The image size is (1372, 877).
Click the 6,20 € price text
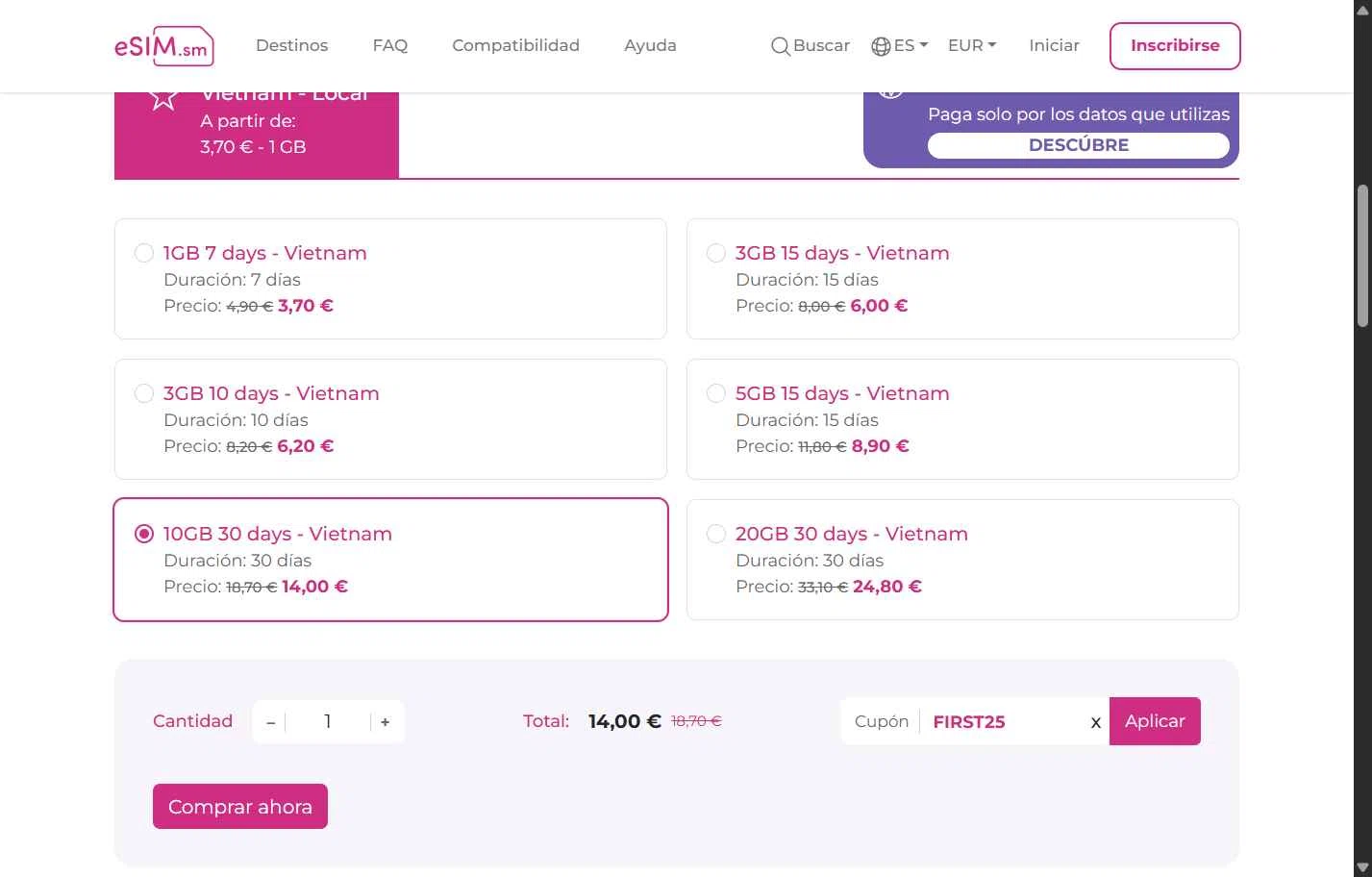coord(306,446)
